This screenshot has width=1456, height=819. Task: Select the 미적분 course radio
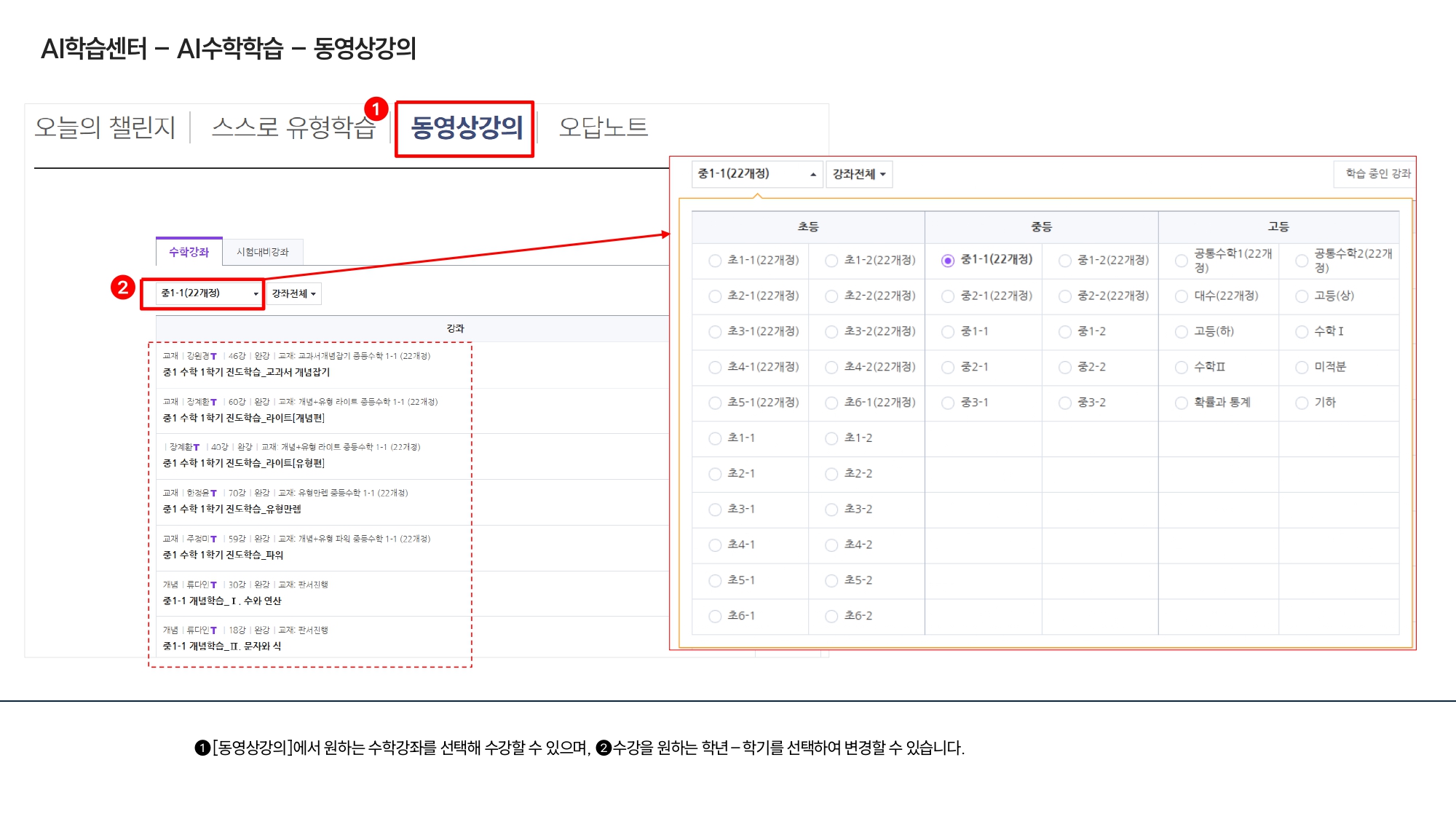pyautogui.click(x=1302, y=368)
